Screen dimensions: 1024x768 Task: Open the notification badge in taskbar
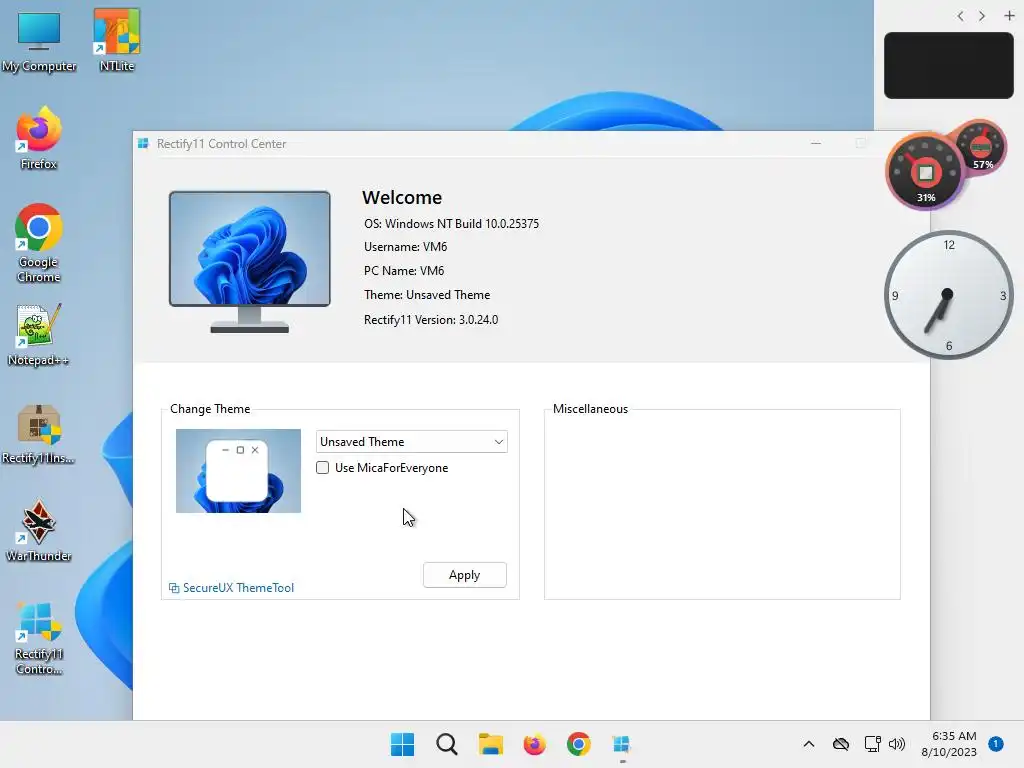pos(995,744)
